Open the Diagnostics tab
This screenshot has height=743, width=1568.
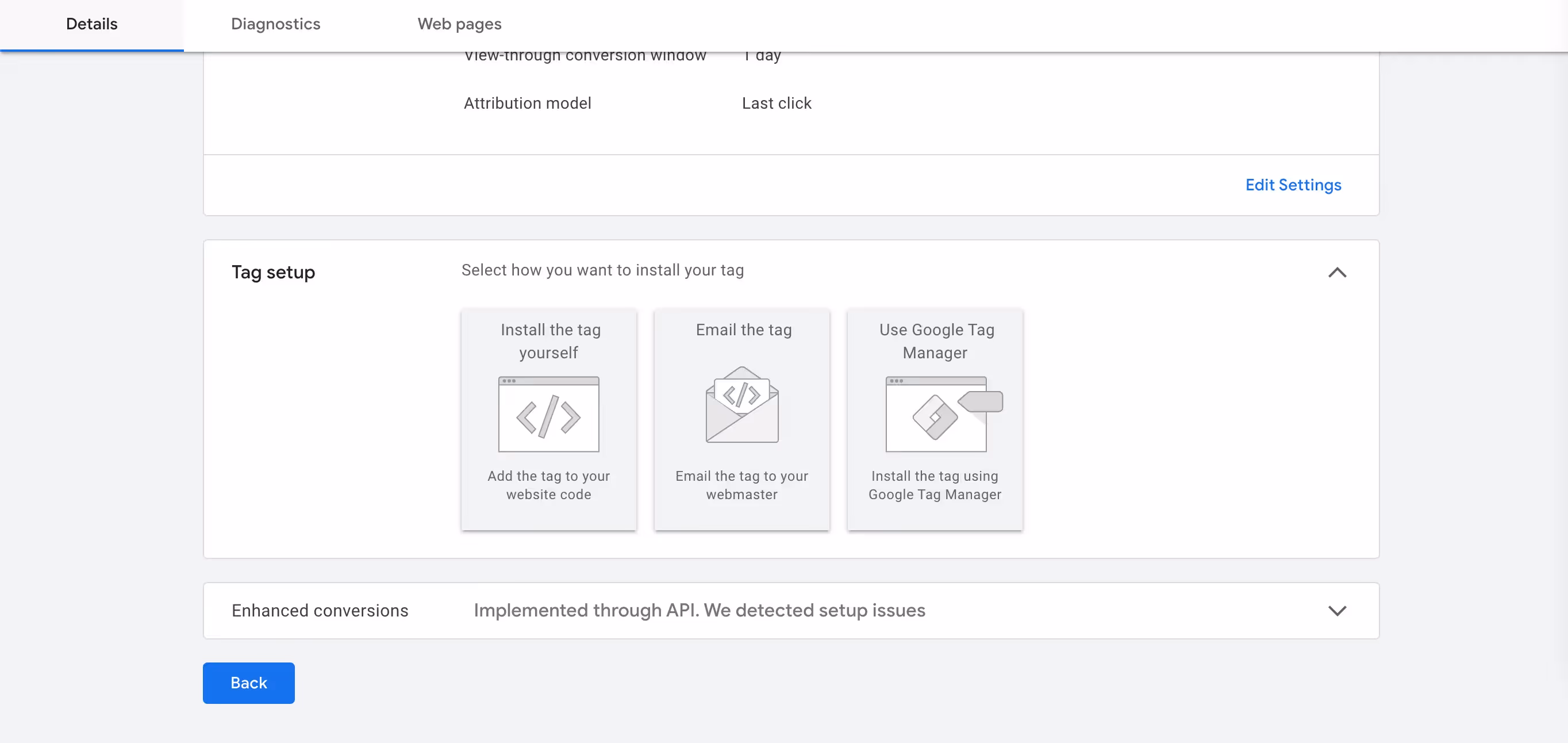pyautogui.click(x=276, y=24)
